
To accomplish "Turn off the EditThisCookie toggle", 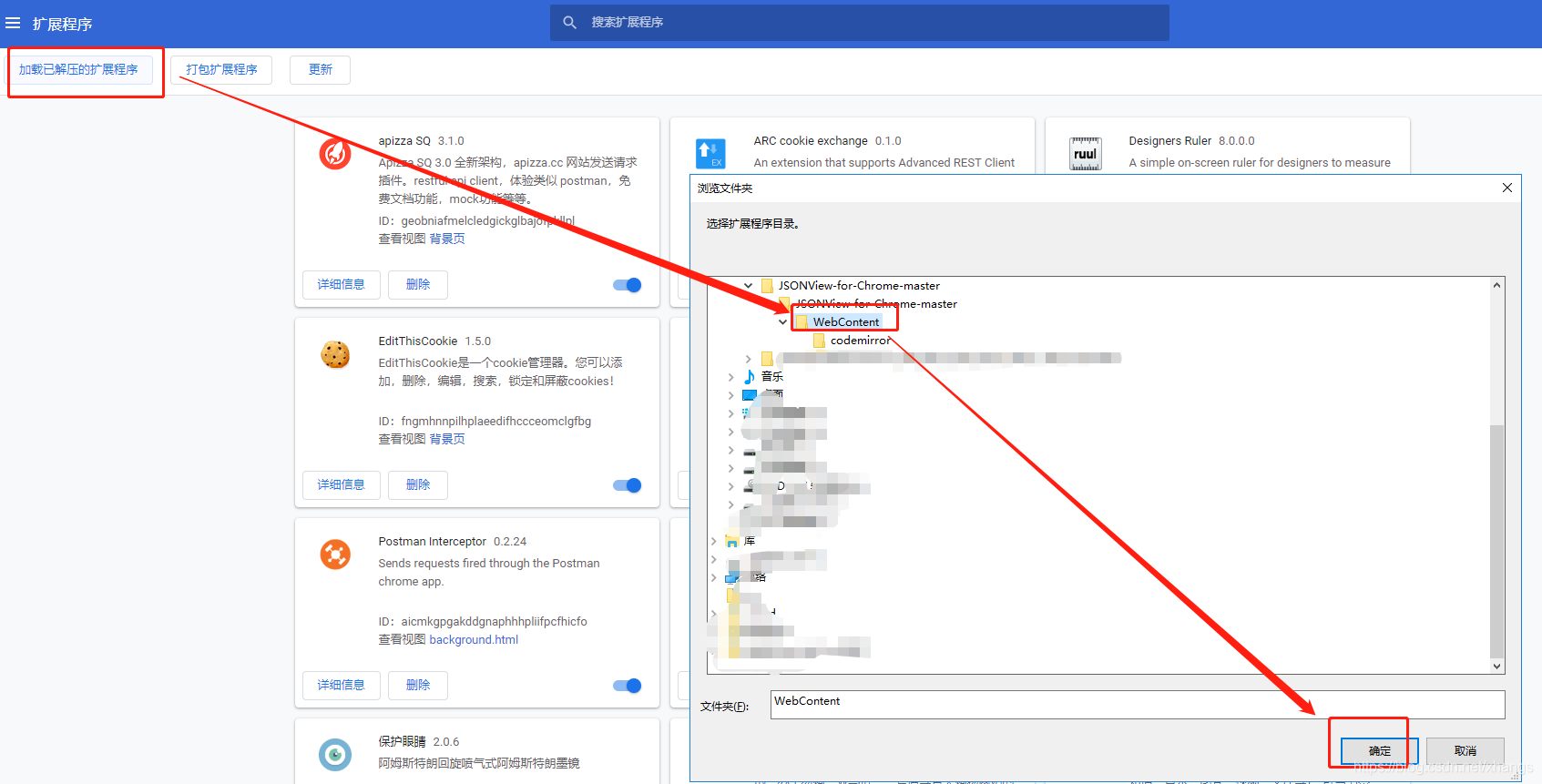I will pyautogui.click(x=628, y=485).
